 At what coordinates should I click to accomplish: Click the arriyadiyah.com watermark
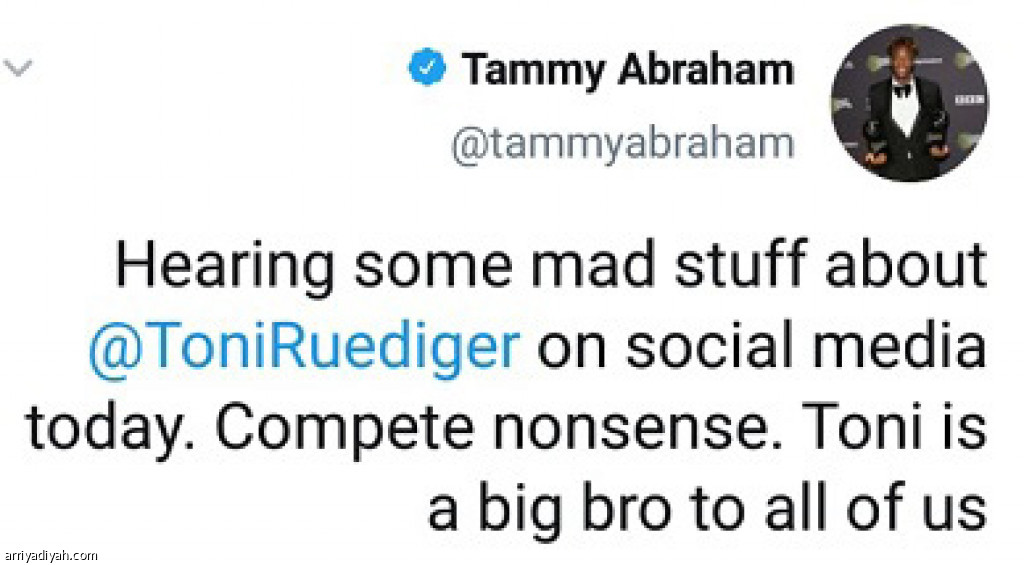point(50,555)
